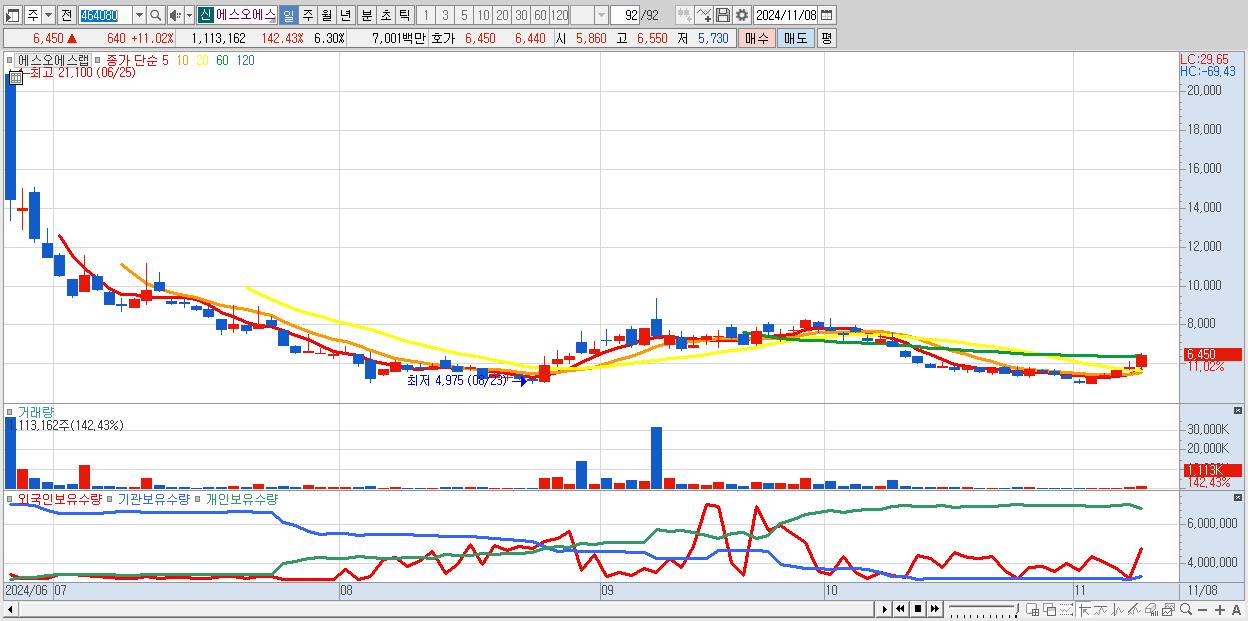Toggle the 에스오에스랩 price chart checkbox

point(9,60)
